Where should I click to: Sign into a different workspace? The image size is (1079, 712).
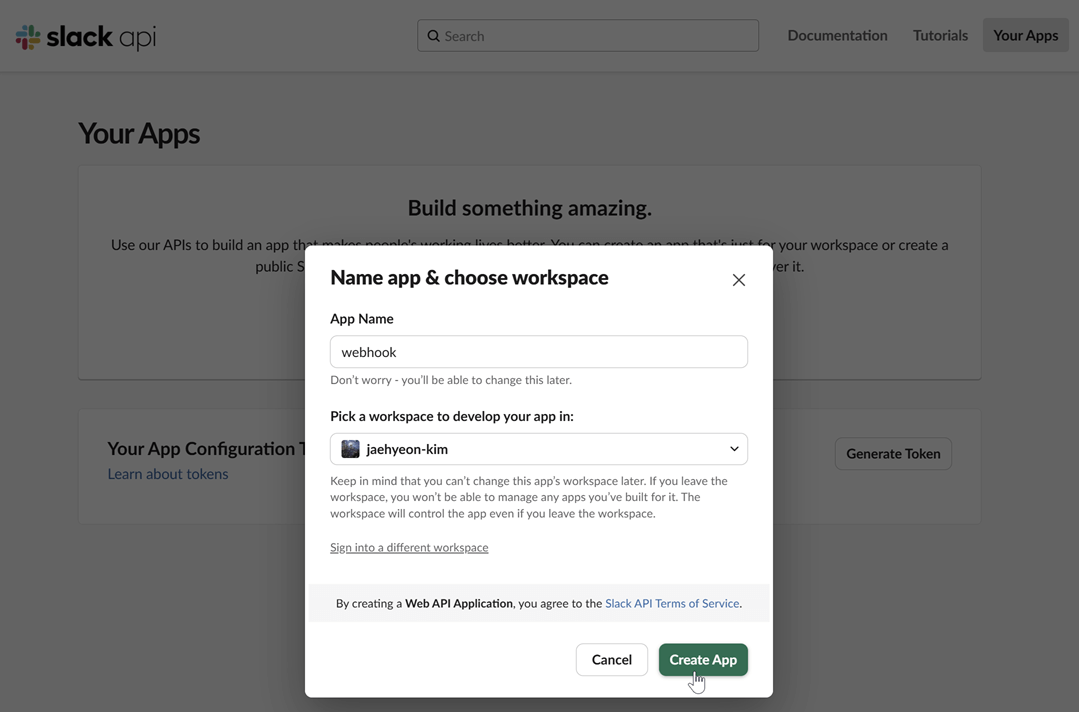pyautogui.click(x=409, y=547)
